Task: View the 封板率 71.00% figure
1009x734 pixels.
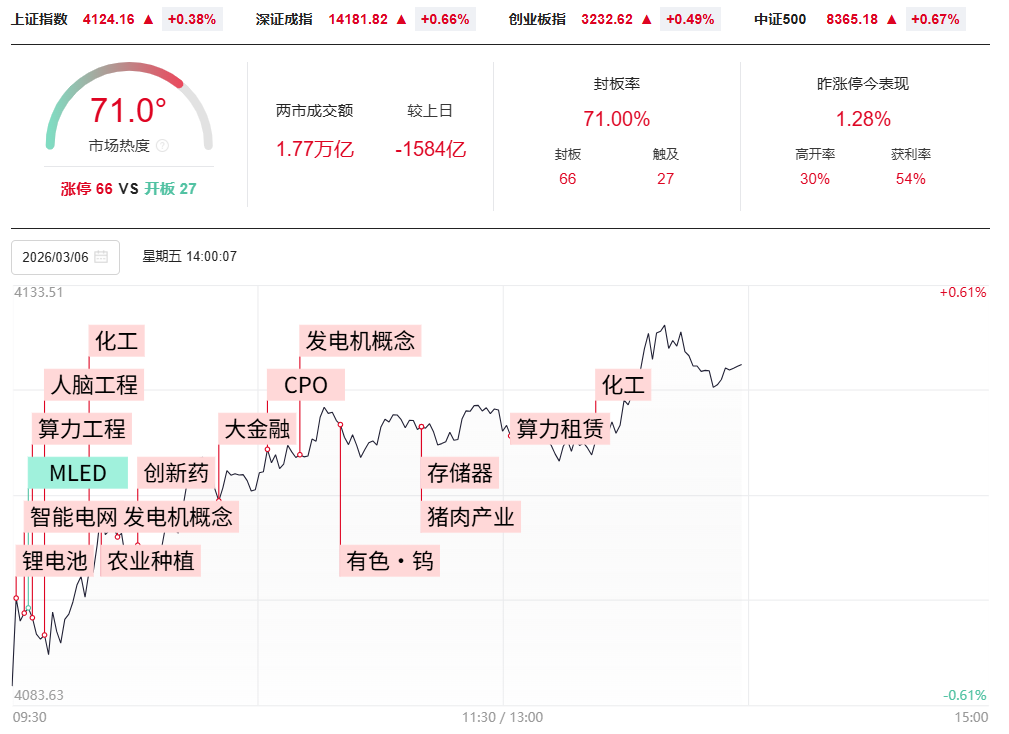Action: 616,119
